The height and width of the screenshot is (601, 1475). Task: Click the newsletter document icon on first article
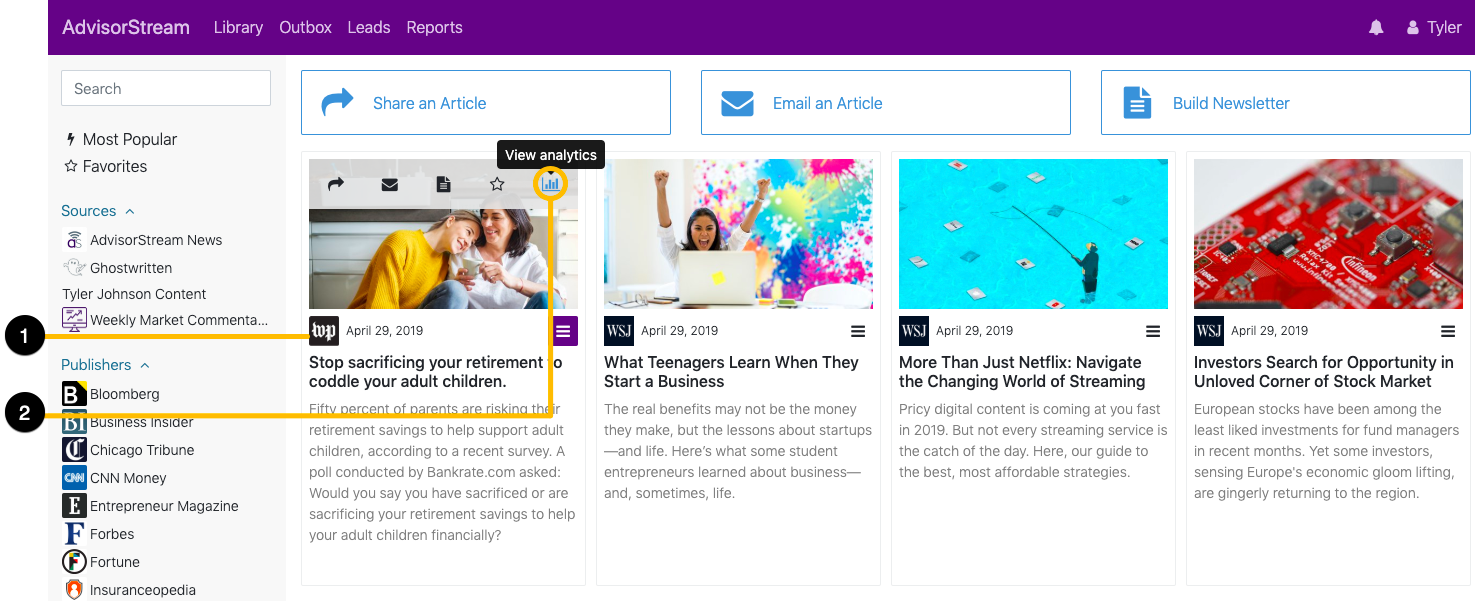[444, 184]
